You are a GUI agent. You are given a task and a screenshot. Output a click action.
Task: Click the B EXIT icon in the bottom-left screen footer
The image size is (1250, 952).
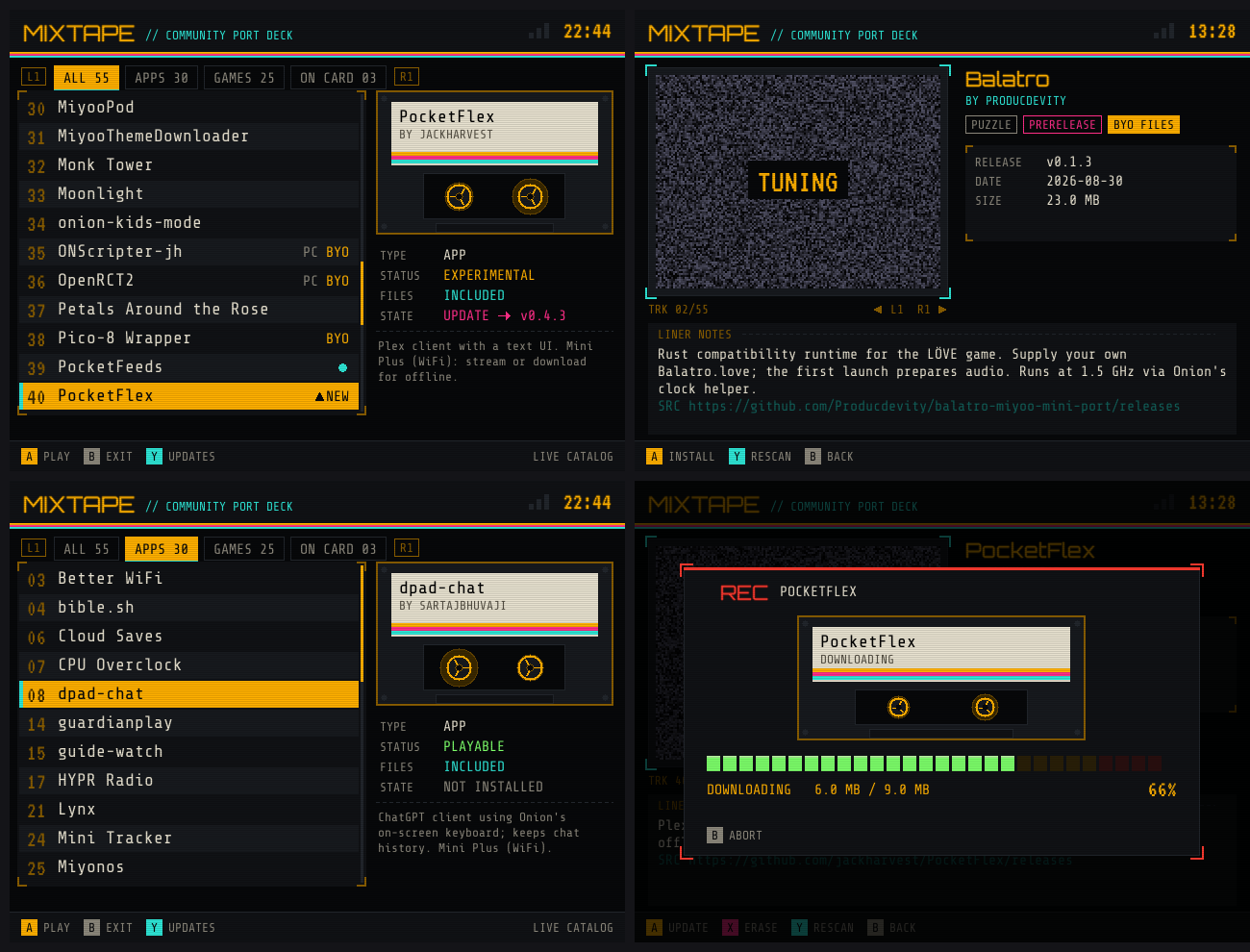91,928
